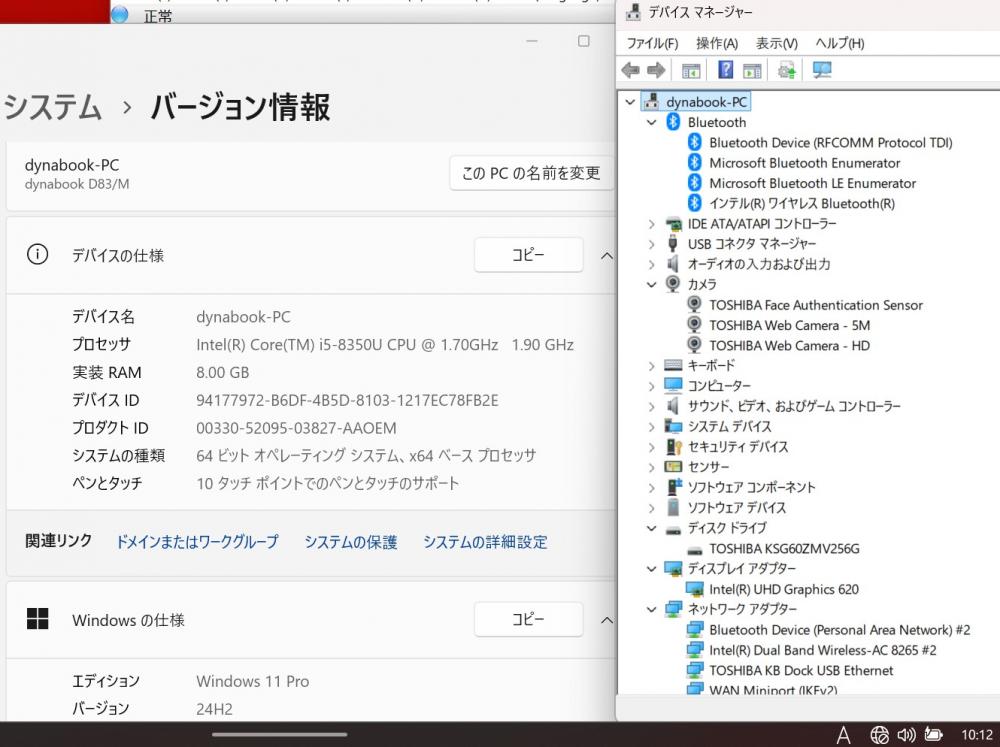Screen dimensions: 1000x747
Task: Select TOSHIBA Face Authentication Sensor
Action: (816, 305)
